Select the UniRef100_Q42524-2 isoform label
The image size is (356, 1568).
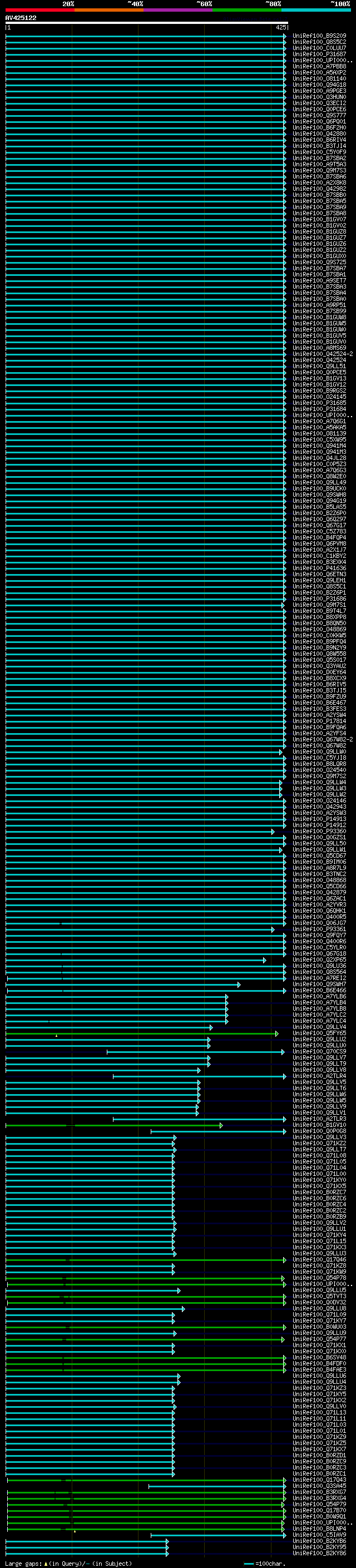click(x=323, y=354)
